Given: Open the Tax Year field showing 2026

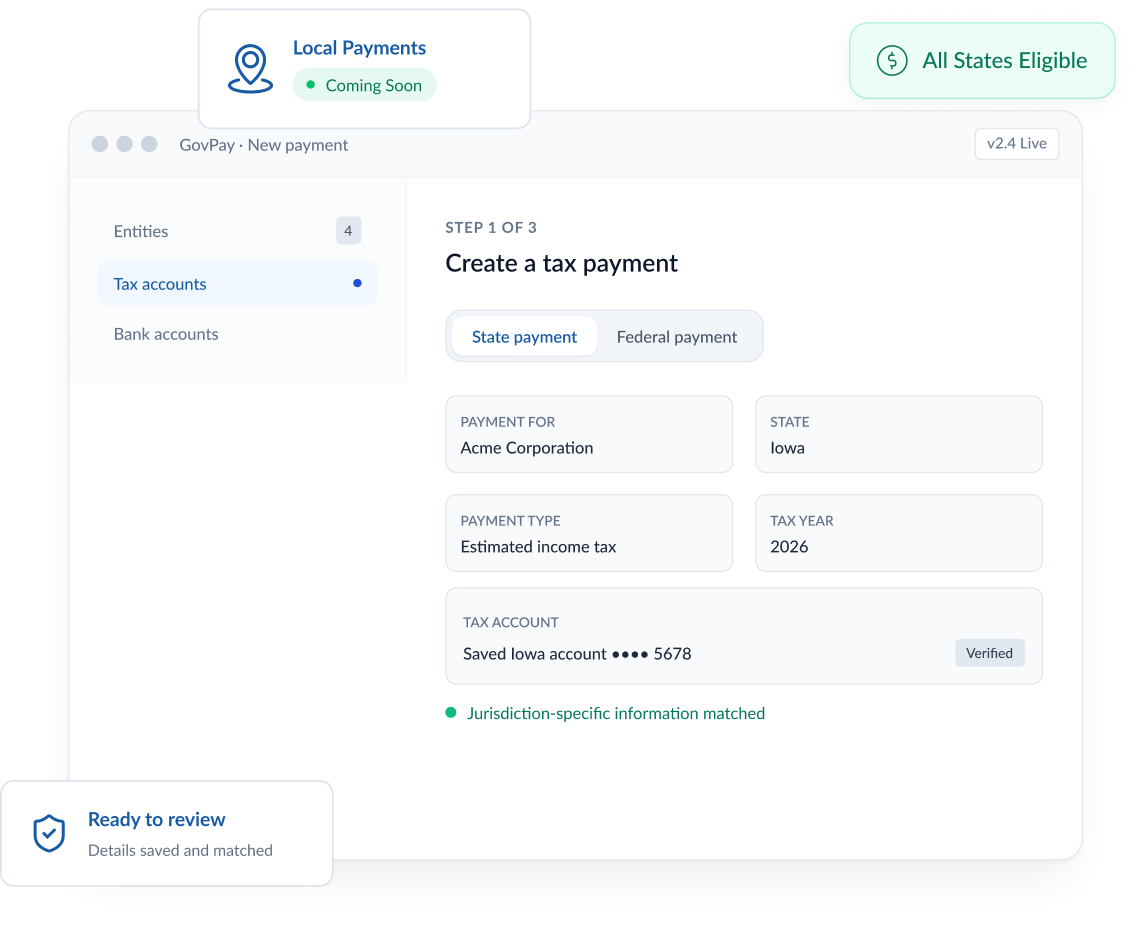Looking at the screenshot, I should [898, 533].
